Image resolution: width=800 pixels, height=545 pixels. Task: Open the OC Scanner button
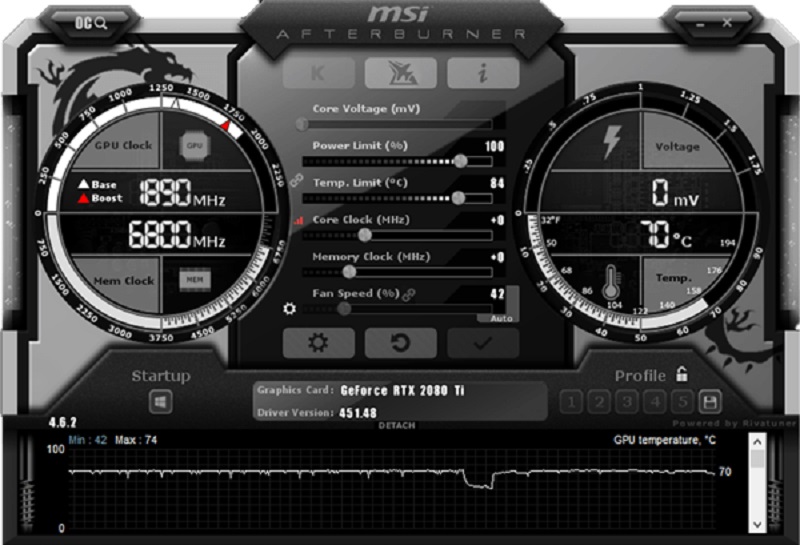pos(91,23)
